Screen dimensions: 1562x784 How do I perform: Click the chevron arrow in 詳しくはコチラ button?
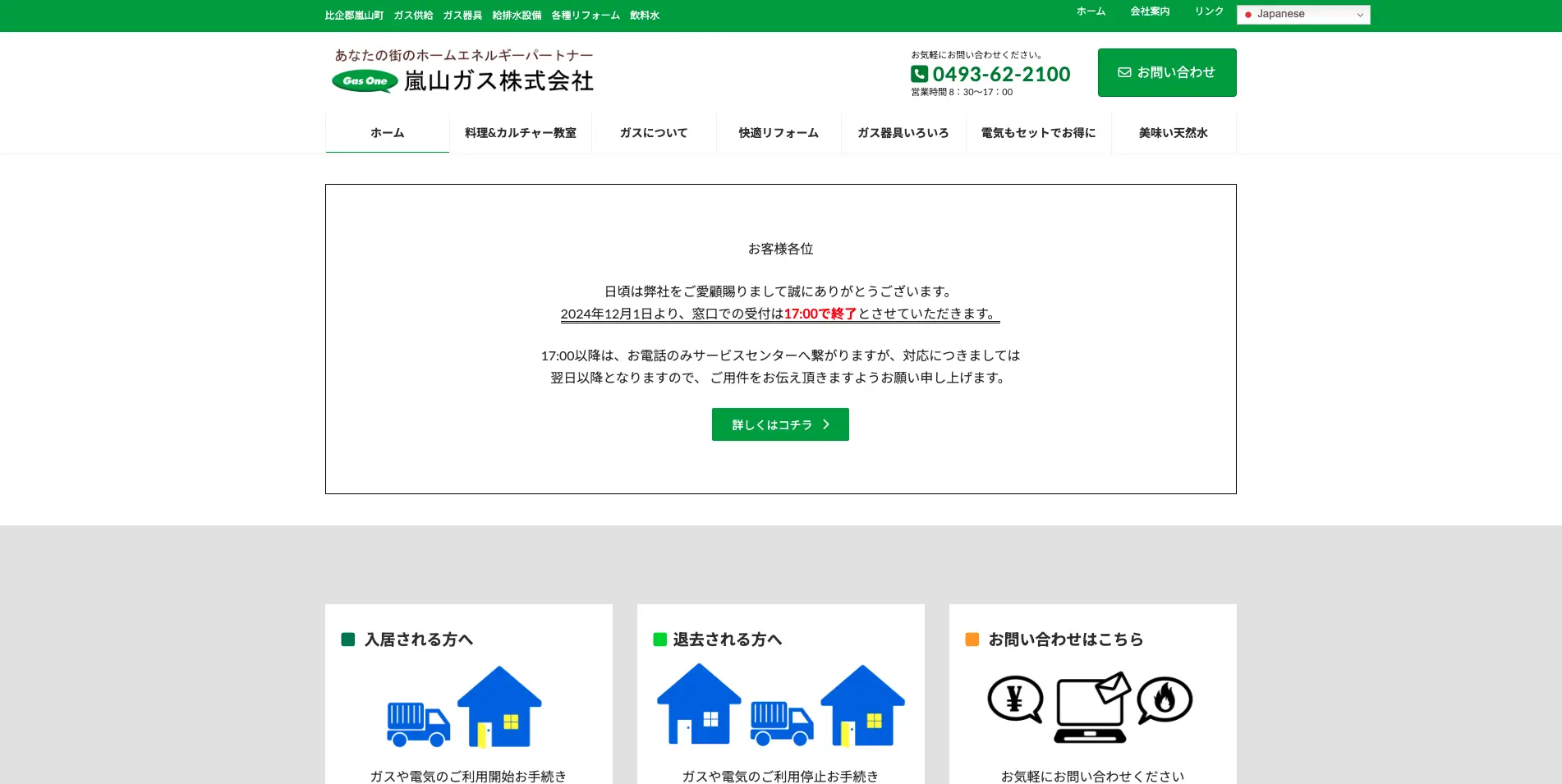826,424
